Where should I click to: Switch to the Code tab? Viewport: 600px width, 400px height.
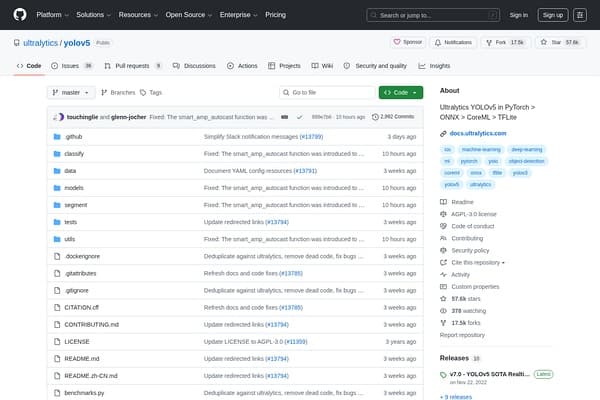[29, 66]
